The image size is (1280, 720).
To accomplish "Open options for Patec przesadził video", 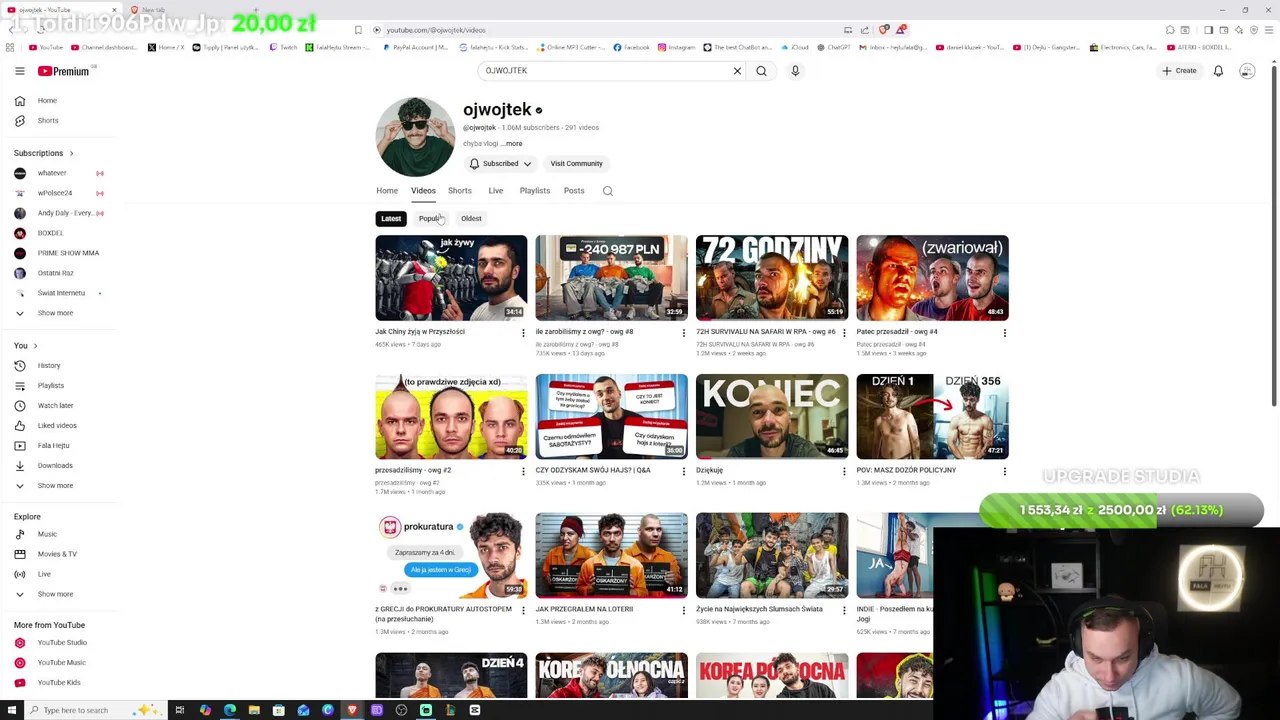I will (1004, 333).
